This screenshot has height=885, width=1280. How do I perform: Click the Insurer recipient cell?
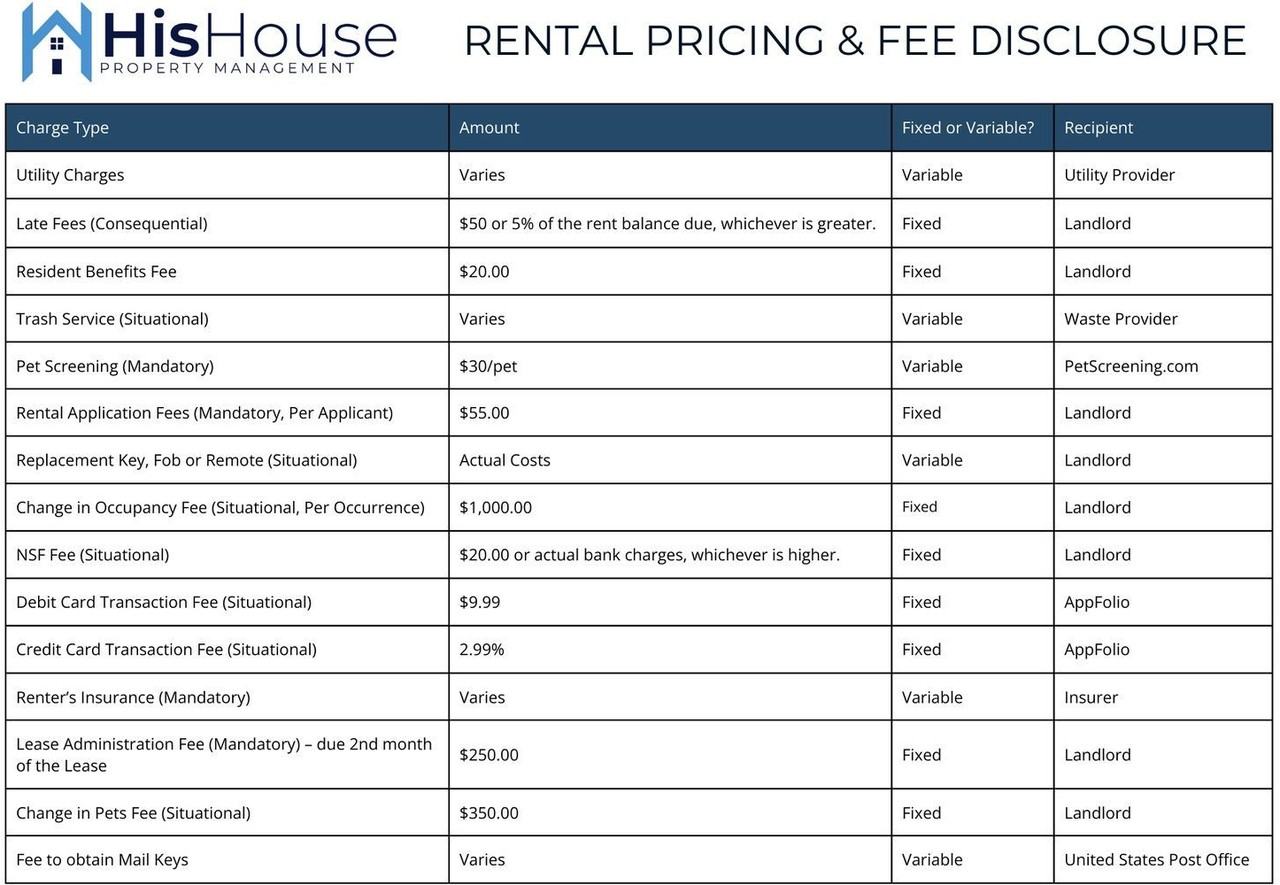click(1091, 697)
